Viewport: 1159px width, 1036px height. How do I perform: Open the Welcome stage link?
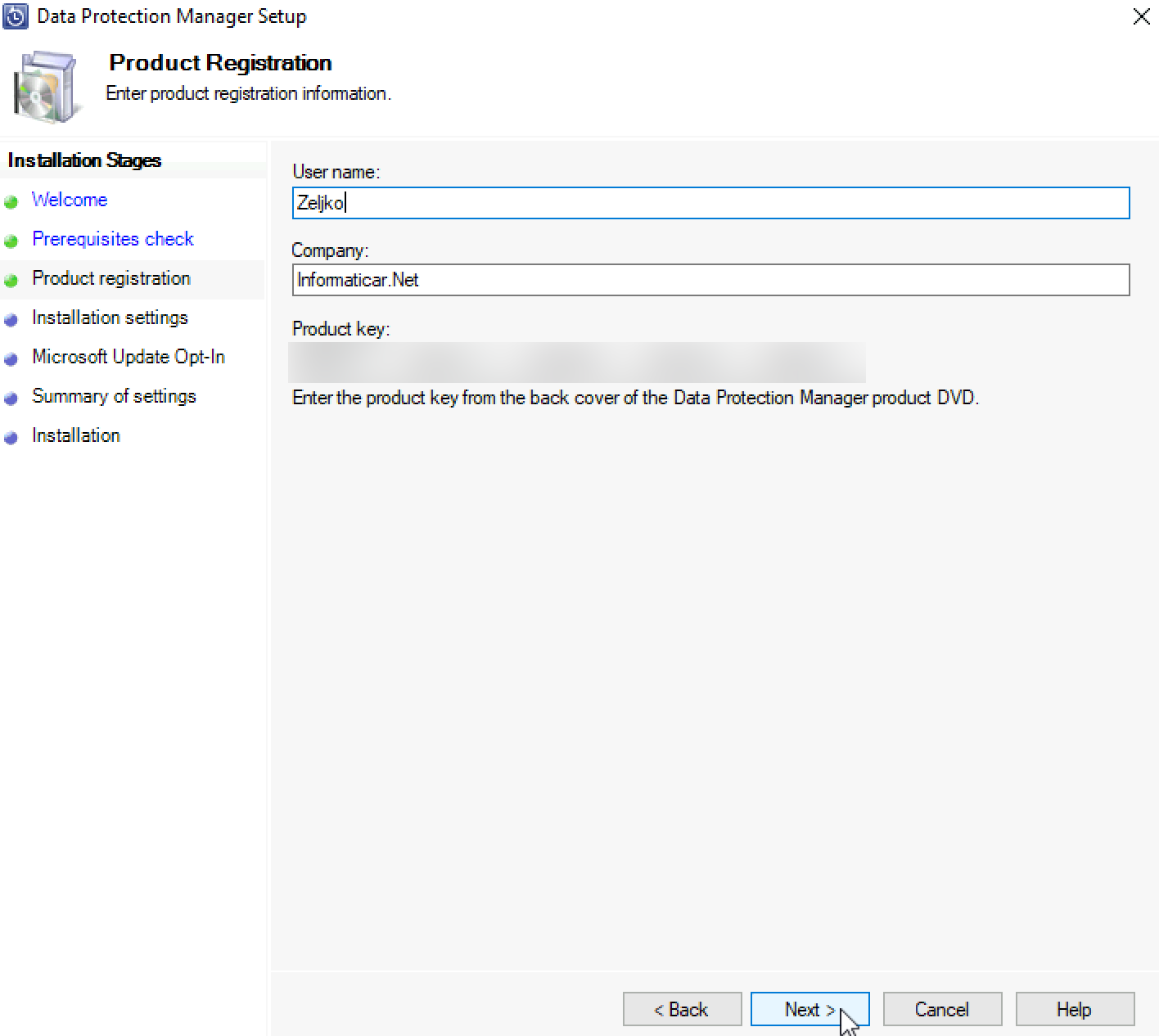[x=70, y=200]
